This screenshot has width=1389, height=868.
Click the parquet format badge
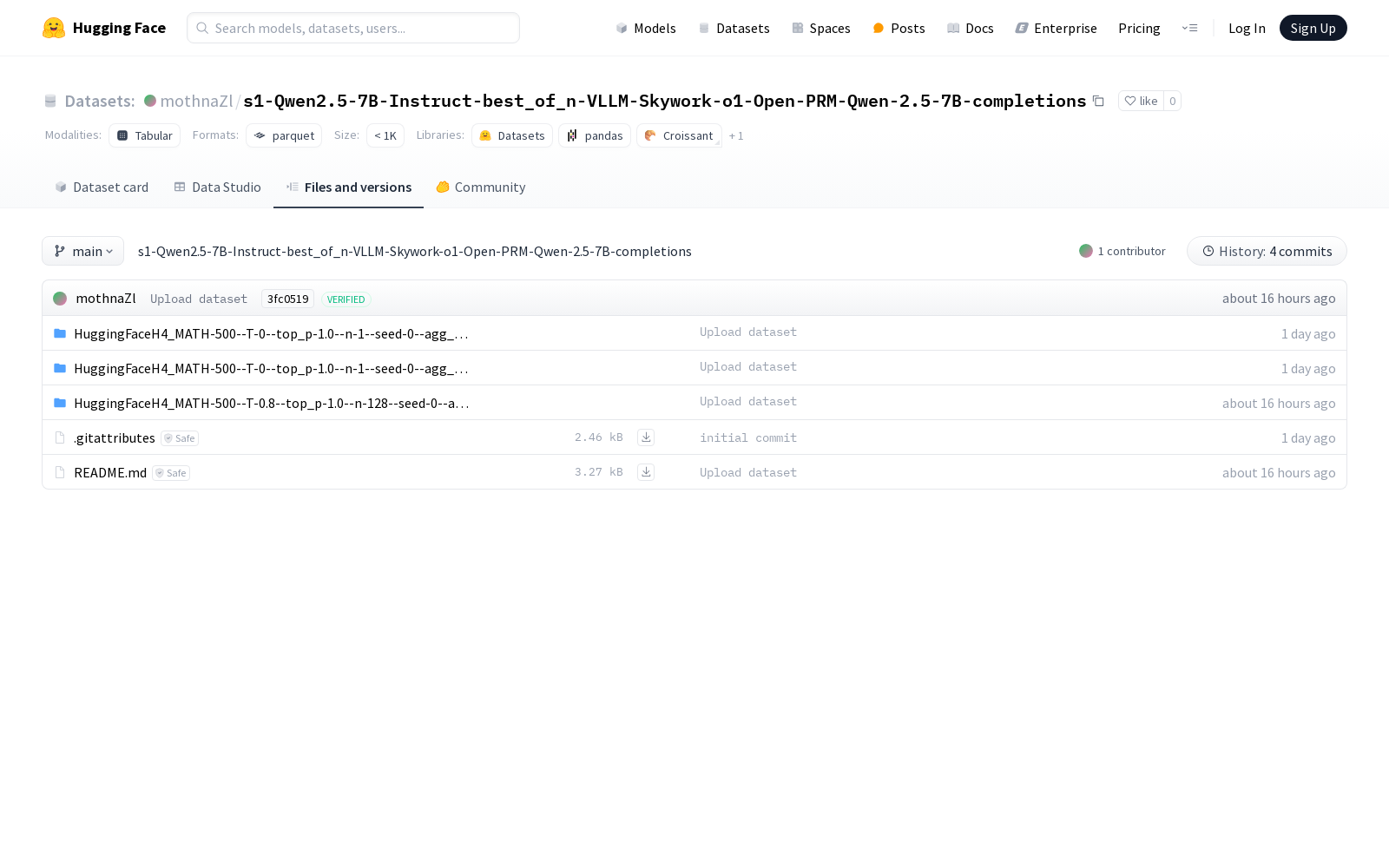coord(284,135)
